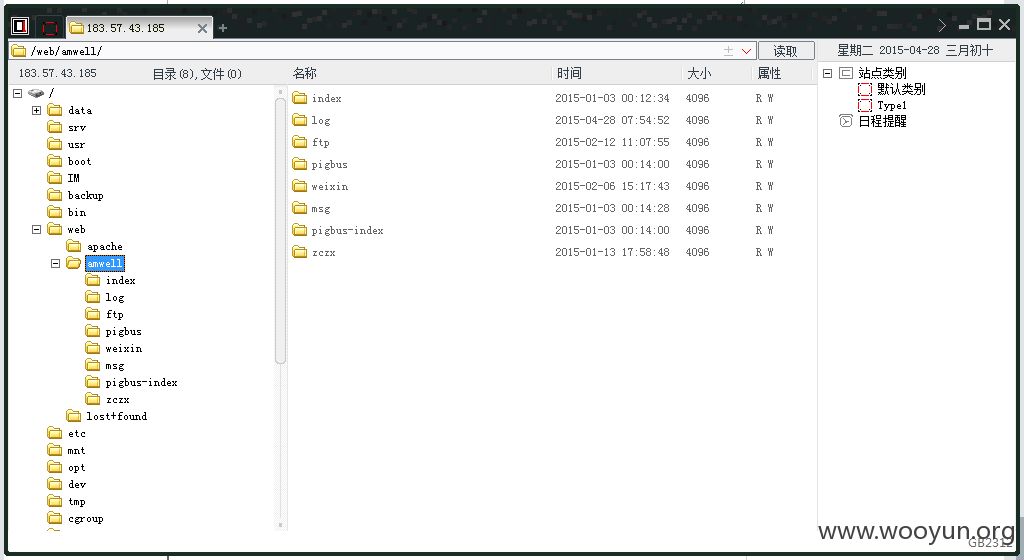This screenshot has width=1024, height=560.
Task: Select the log folder icon in file list
Action: [300, 120]
